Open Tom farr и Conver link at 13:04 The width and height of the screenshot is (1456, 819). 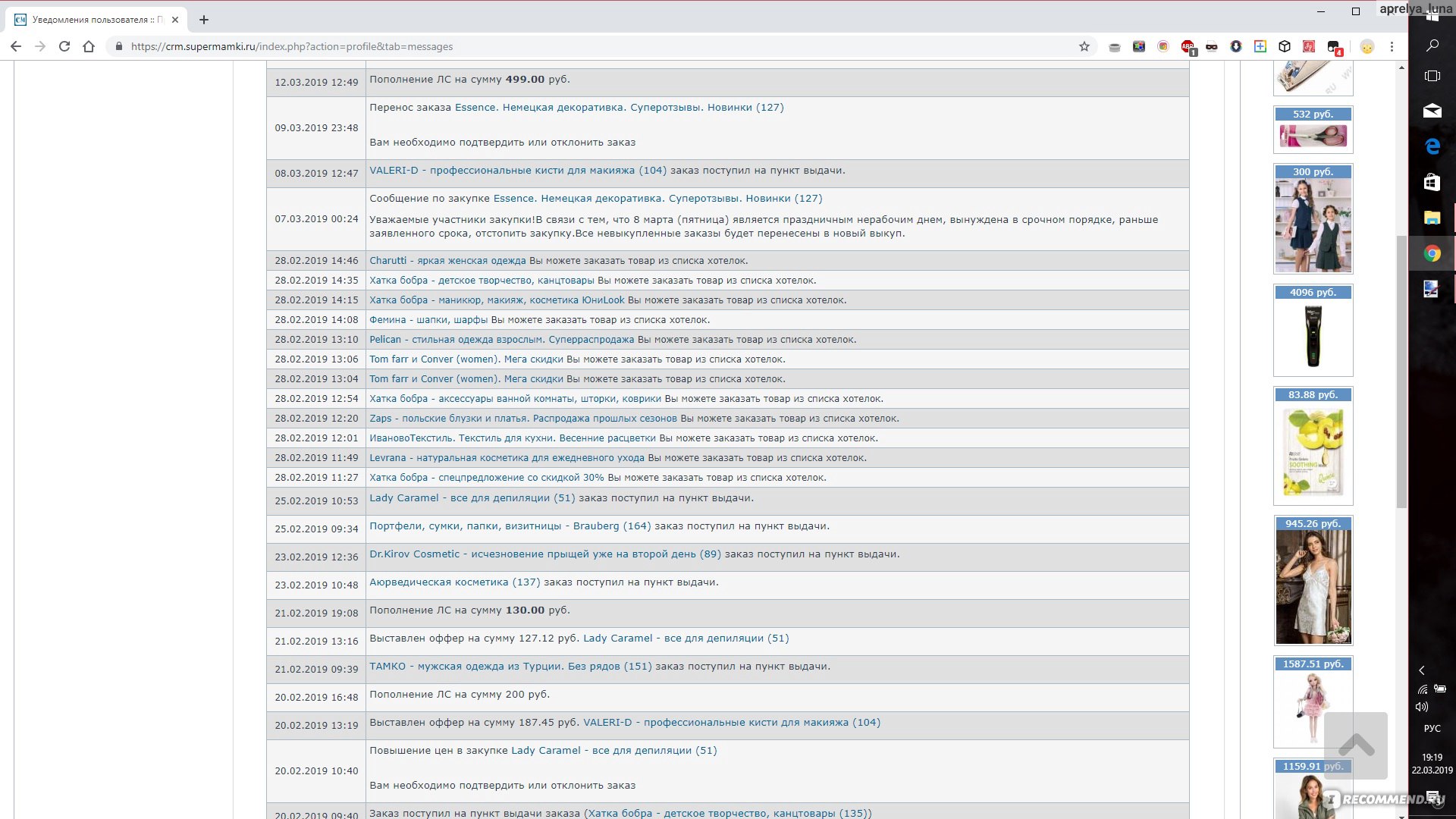coord(466,379)
